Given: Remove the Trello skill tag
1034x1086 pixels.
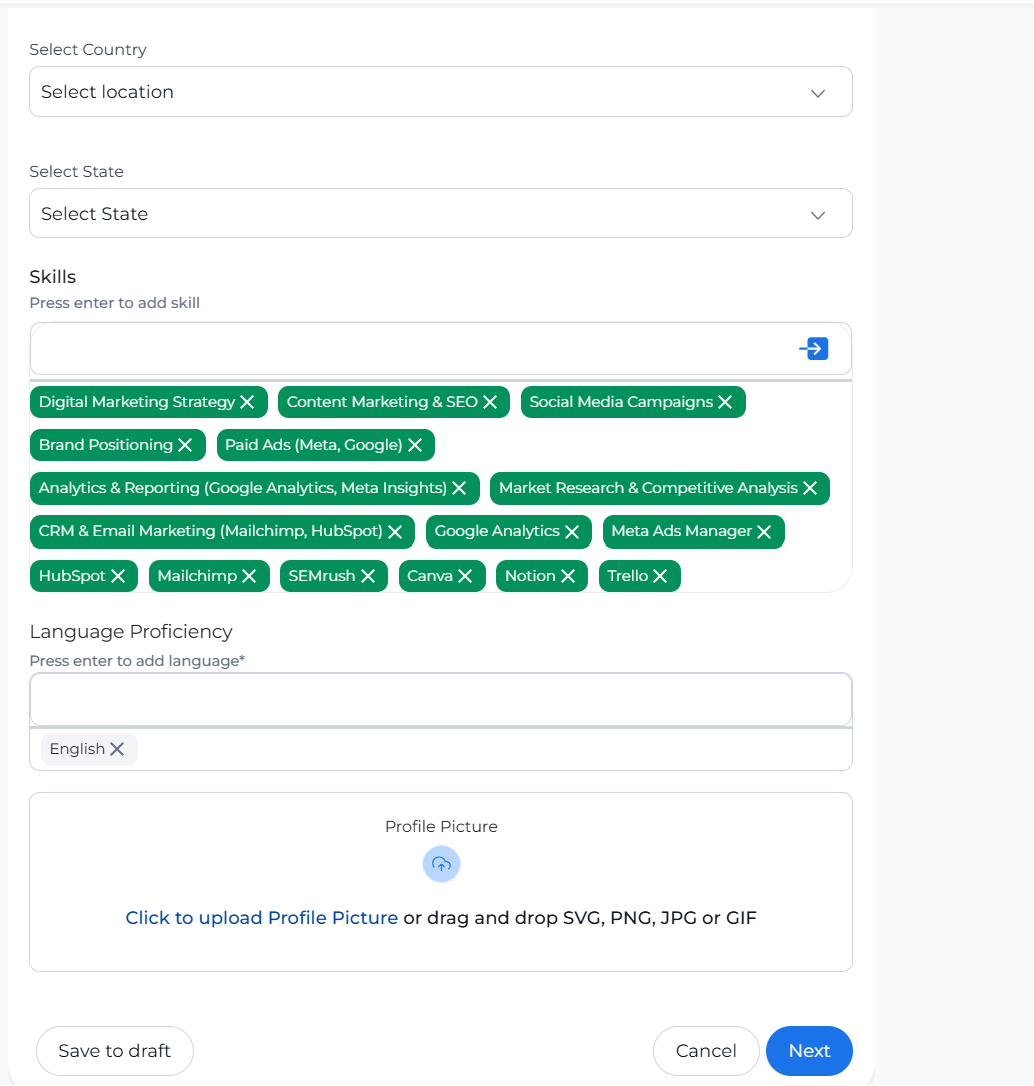Looking at the screenshot, I should (x=660, y=576).
